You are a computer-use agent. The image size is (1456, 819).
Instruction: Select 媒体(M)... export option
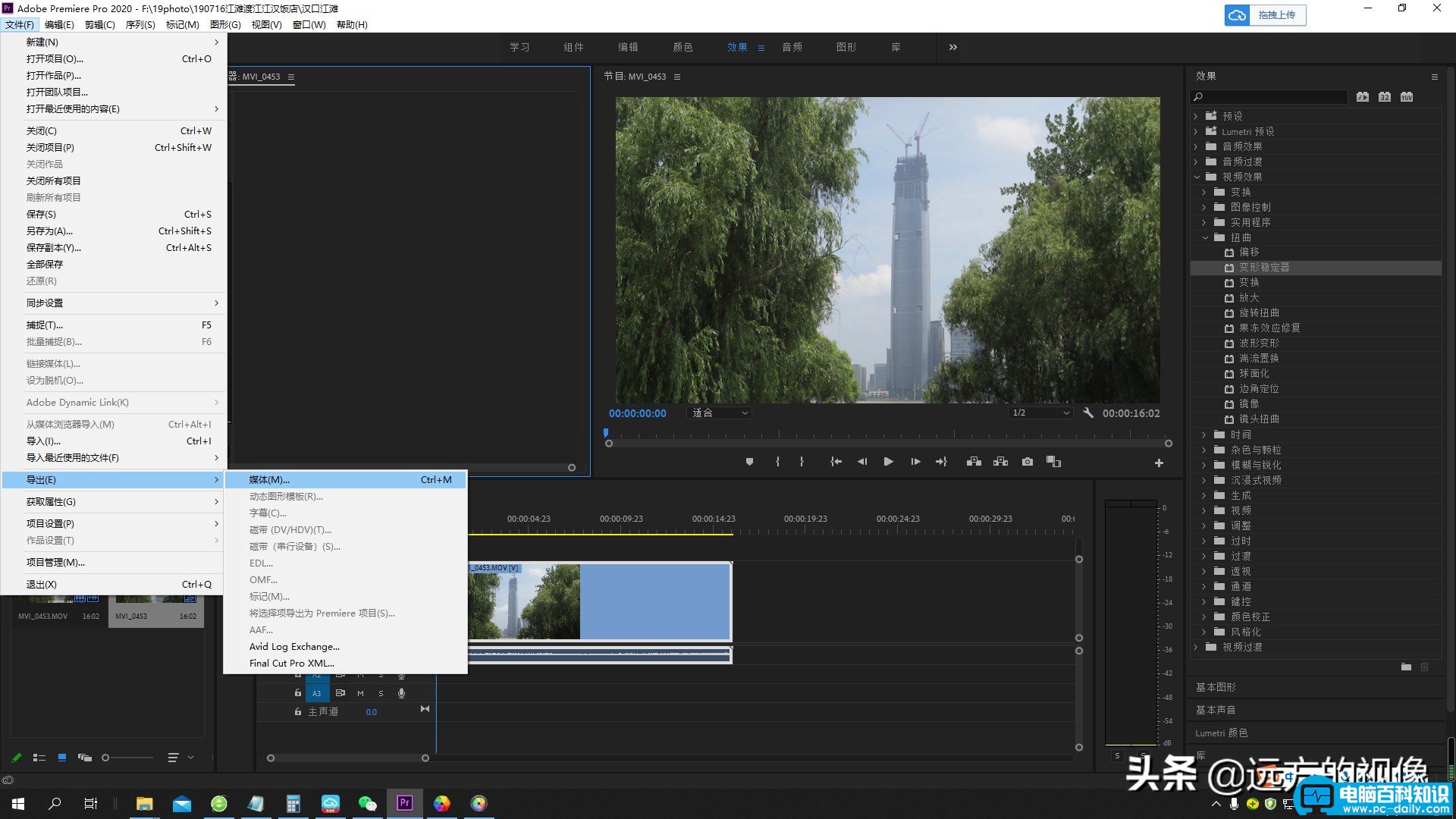point(346,480)
